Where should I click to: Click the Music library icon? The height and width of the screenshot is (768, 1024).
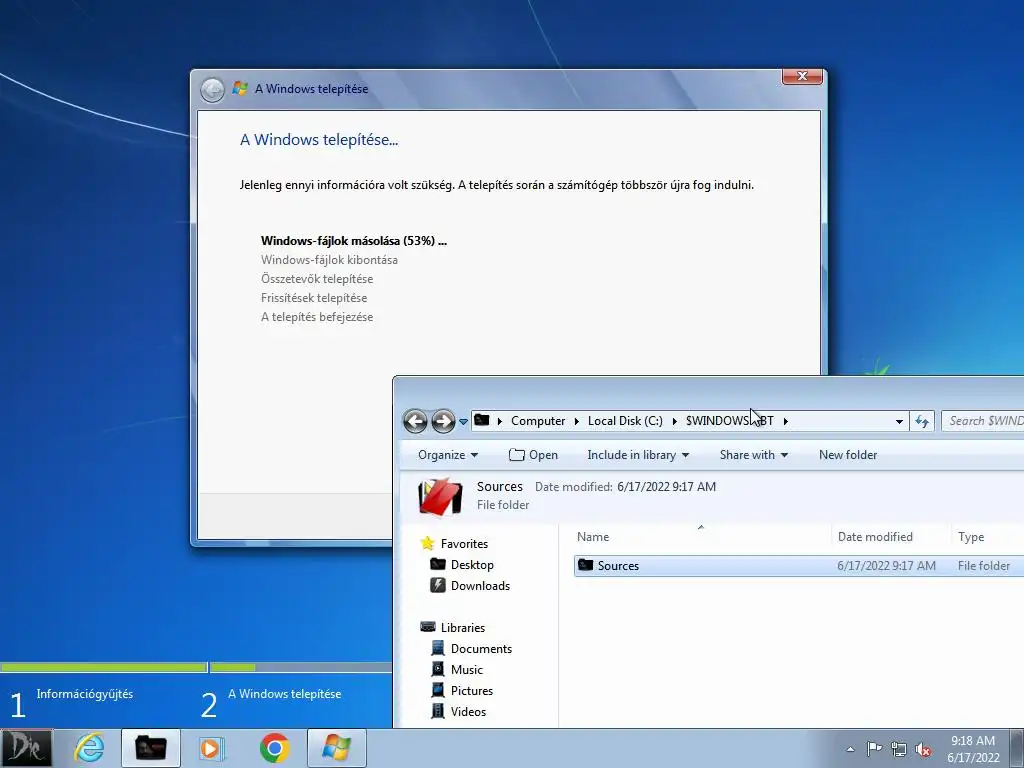[x=438, y=669]
